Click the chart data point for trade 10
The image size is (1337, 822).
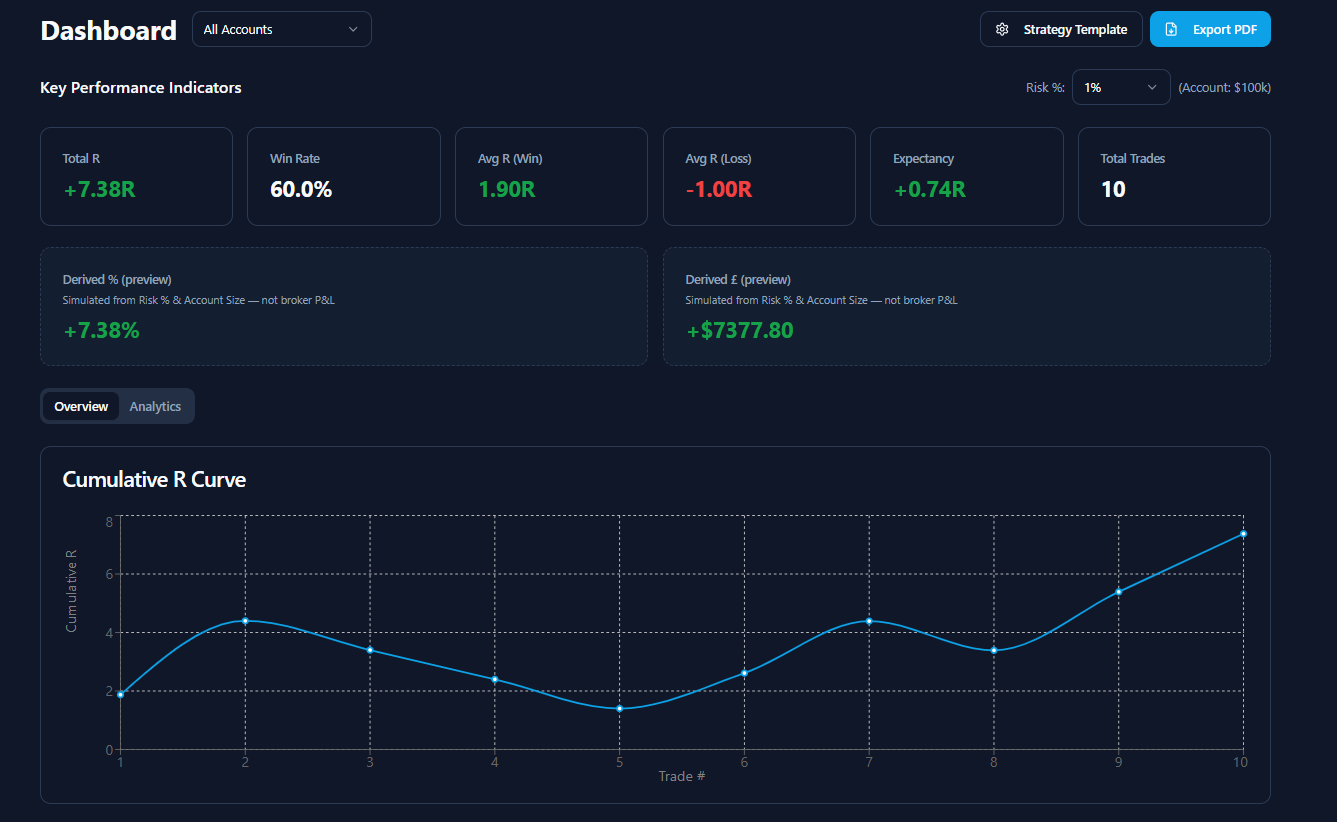(1243, 534)
